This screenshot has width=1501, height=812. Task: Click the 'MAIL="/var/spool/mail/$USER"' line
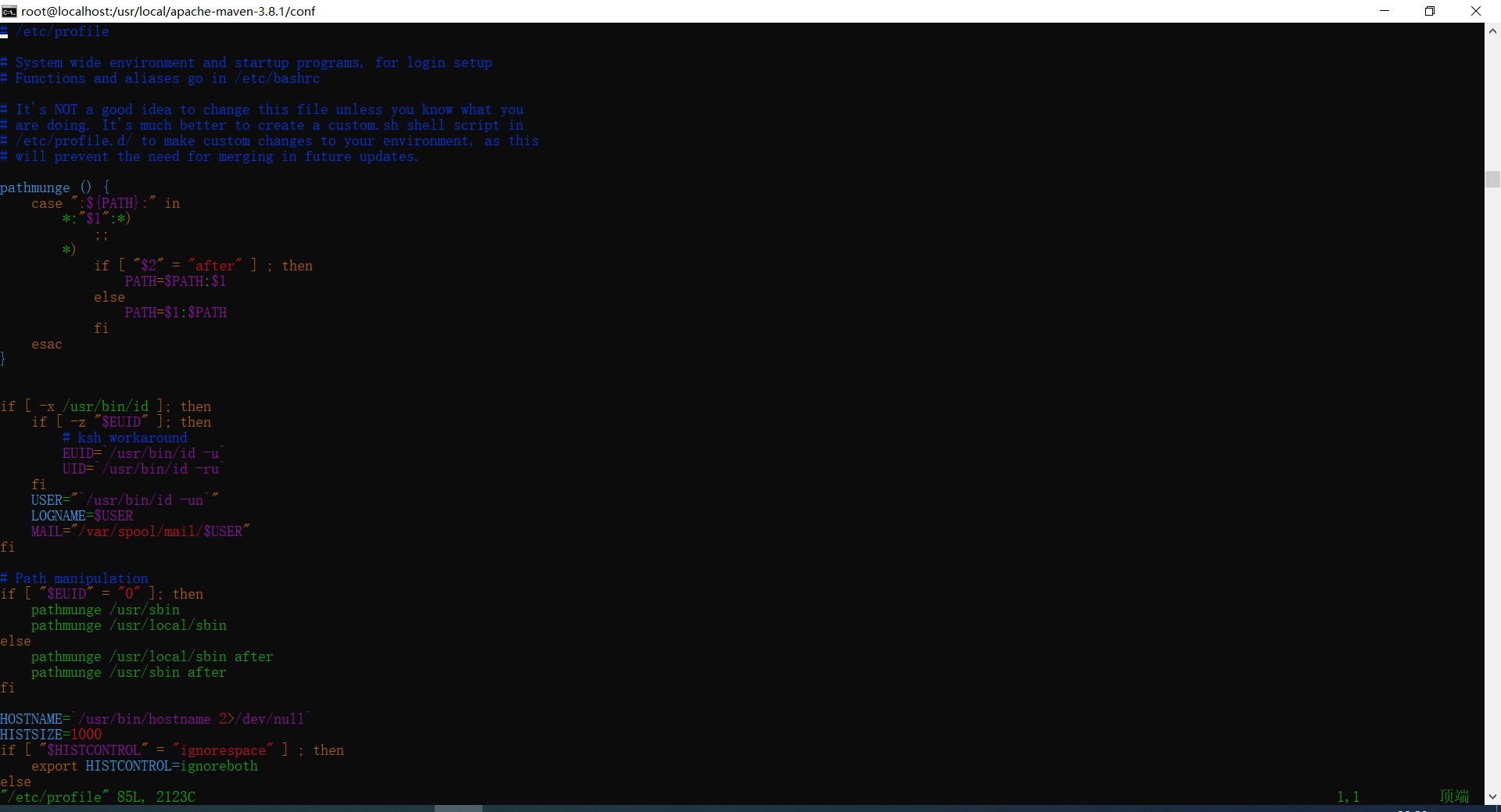(x=141, y=531)
